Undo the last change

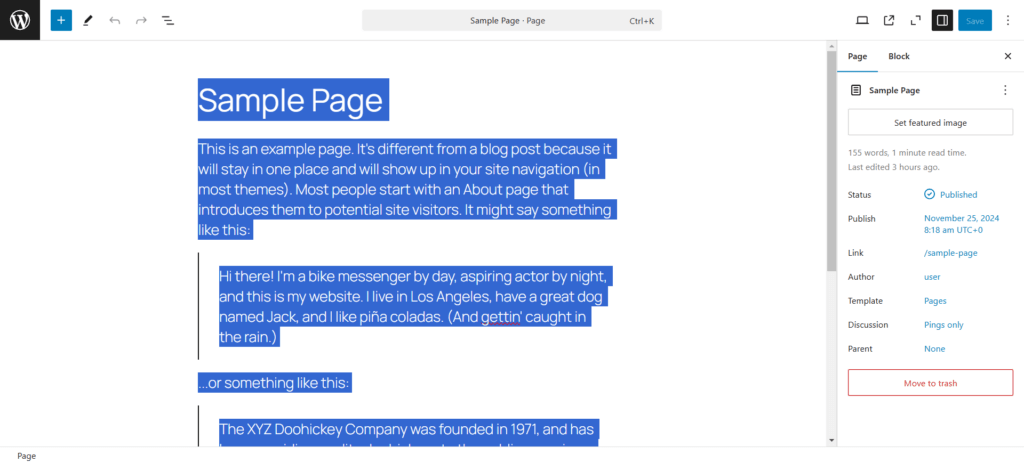[x=115, y=20]
